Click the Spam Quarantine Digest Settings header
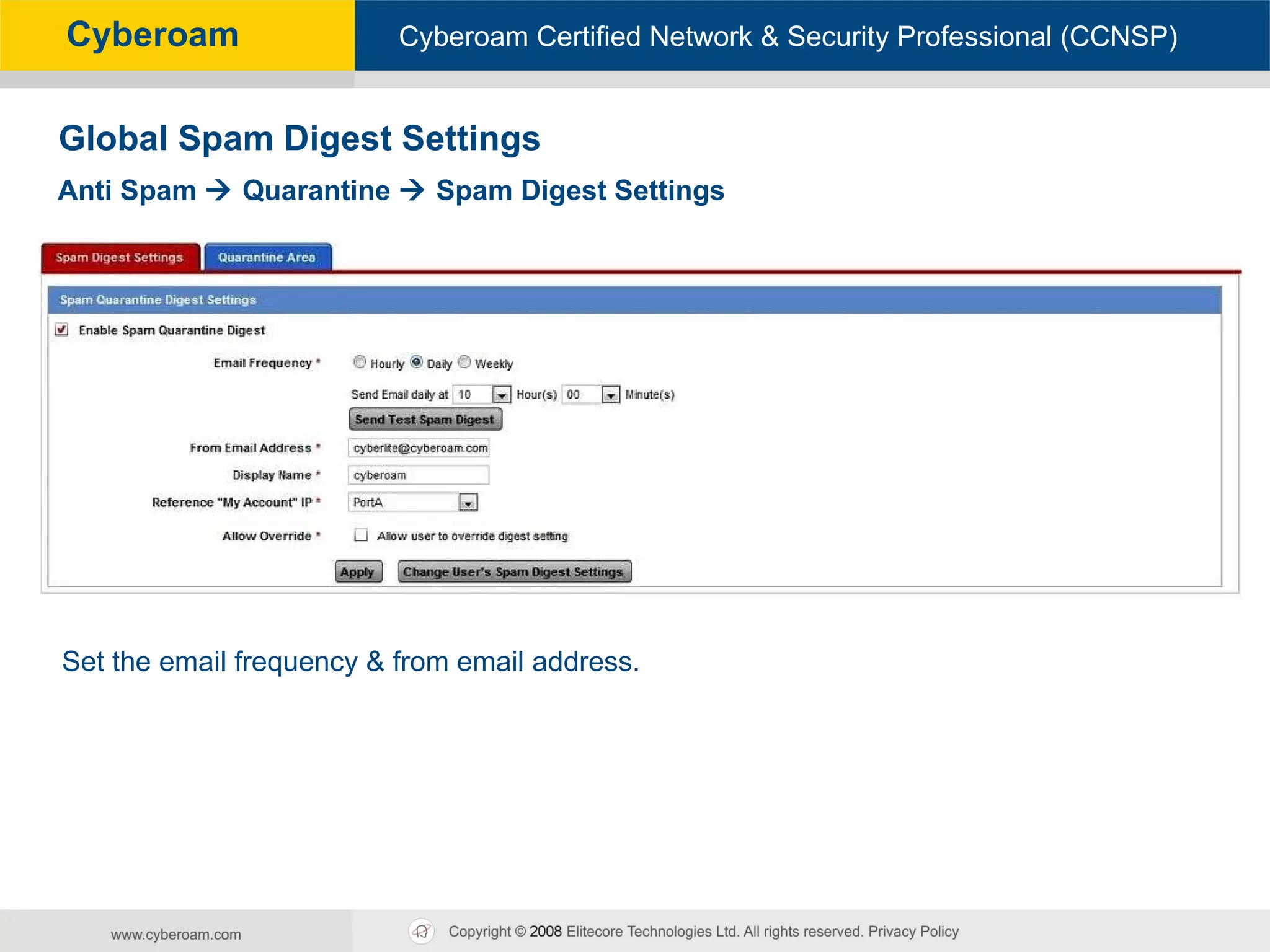Screen dimensions: 1270x952 634,300
